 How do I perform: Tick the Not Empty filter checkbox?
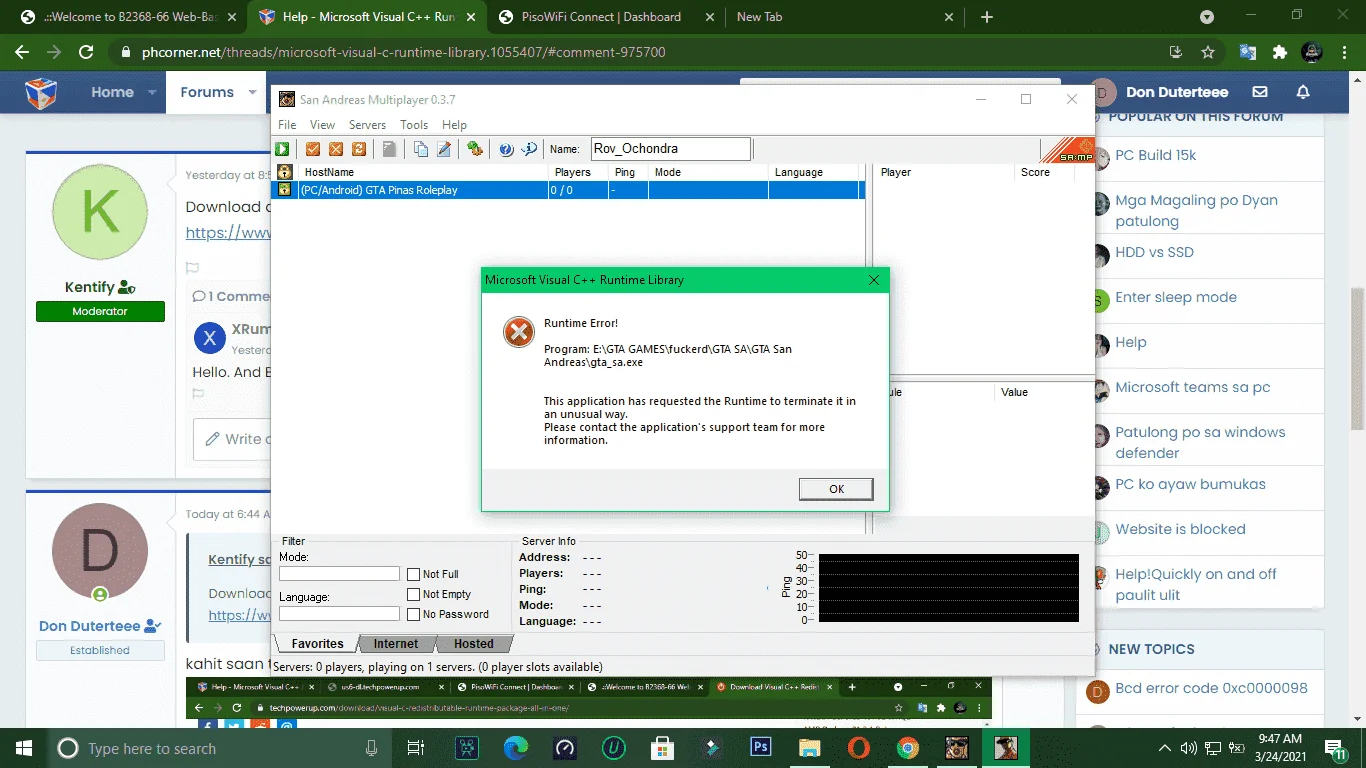point(413,594)
